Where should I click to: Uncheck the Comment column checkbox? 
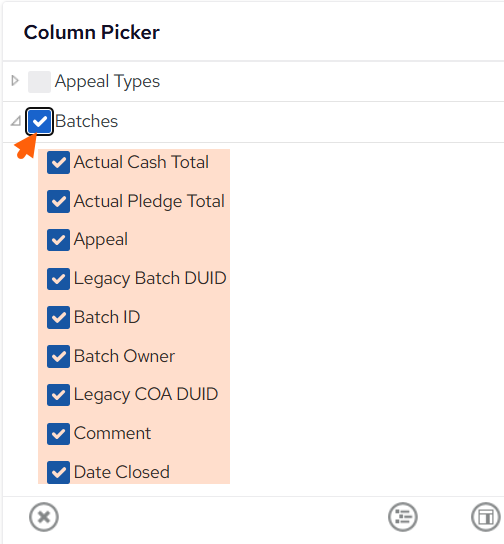58,434
